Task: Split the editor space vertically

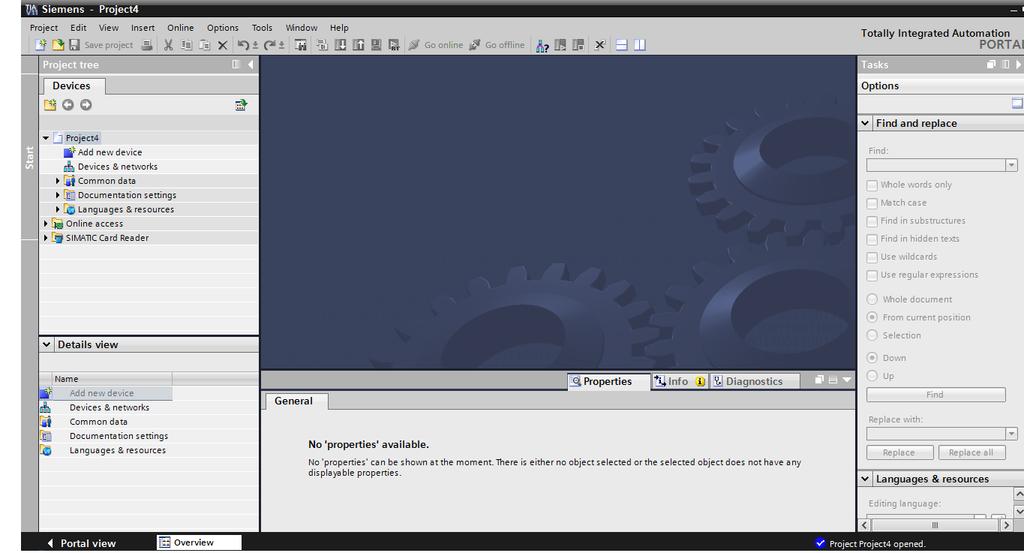Action: (x=640, y=45)
